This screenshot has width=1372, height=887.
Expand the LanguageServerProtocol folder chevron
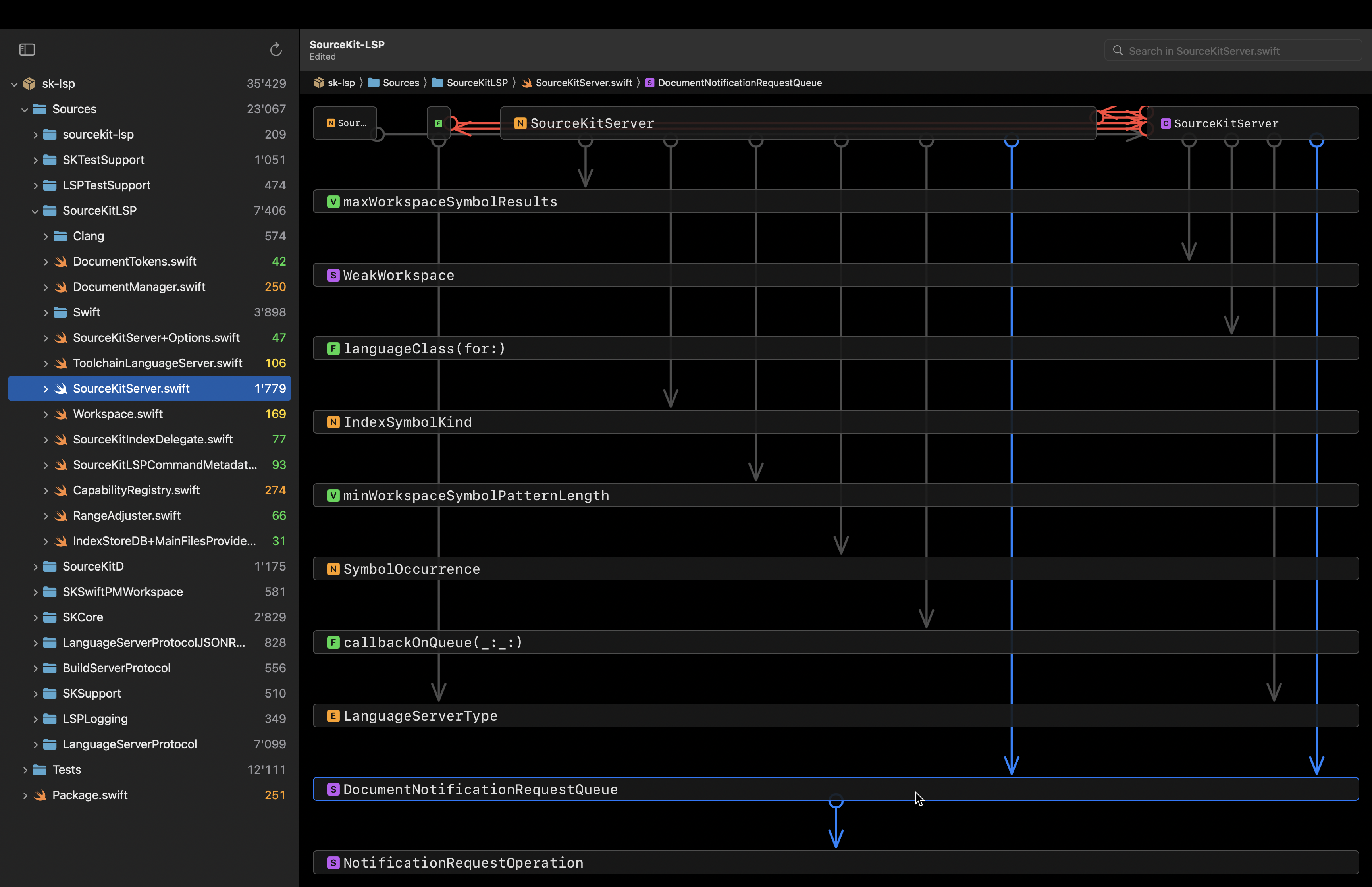click(x=35, y=745)
